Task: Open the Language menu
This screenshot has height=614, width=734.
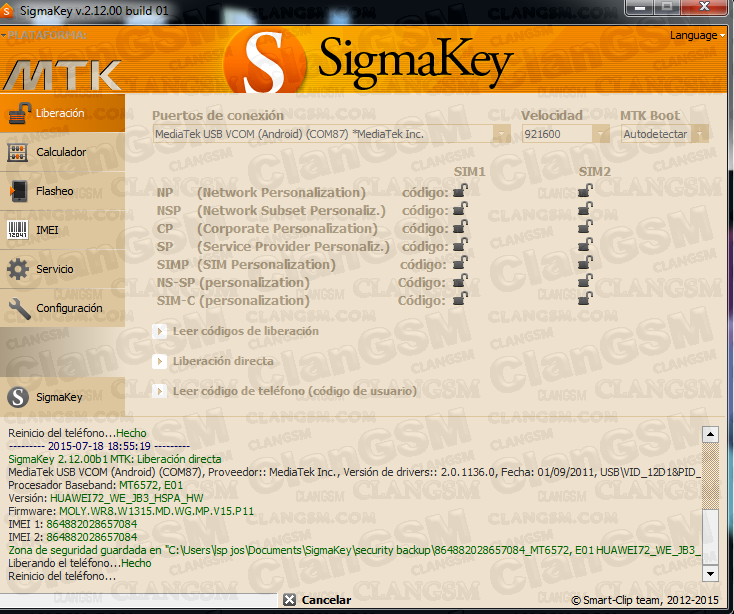Action: (697, 36)
